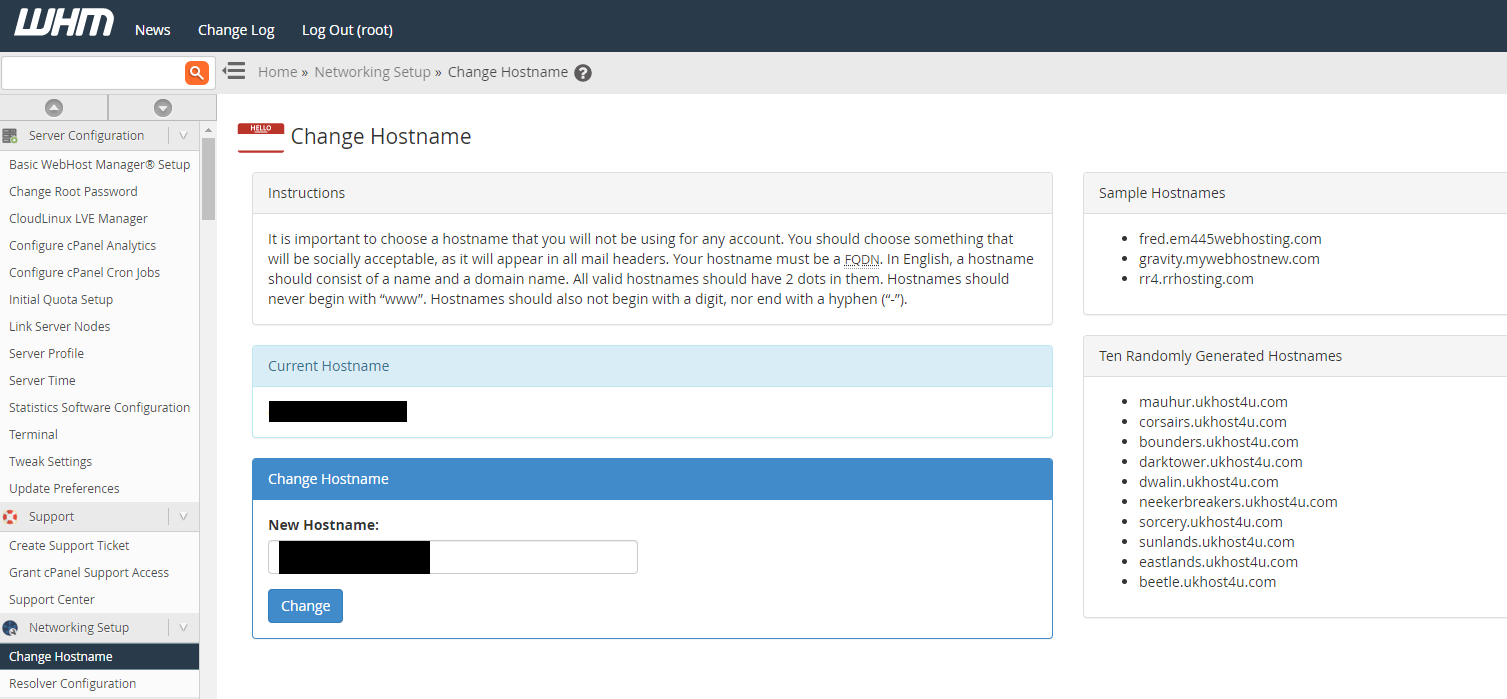Click the hamburger sidebar collapse icon
The width and height of the screenshot is (1507, 699).
coord(233,71)
